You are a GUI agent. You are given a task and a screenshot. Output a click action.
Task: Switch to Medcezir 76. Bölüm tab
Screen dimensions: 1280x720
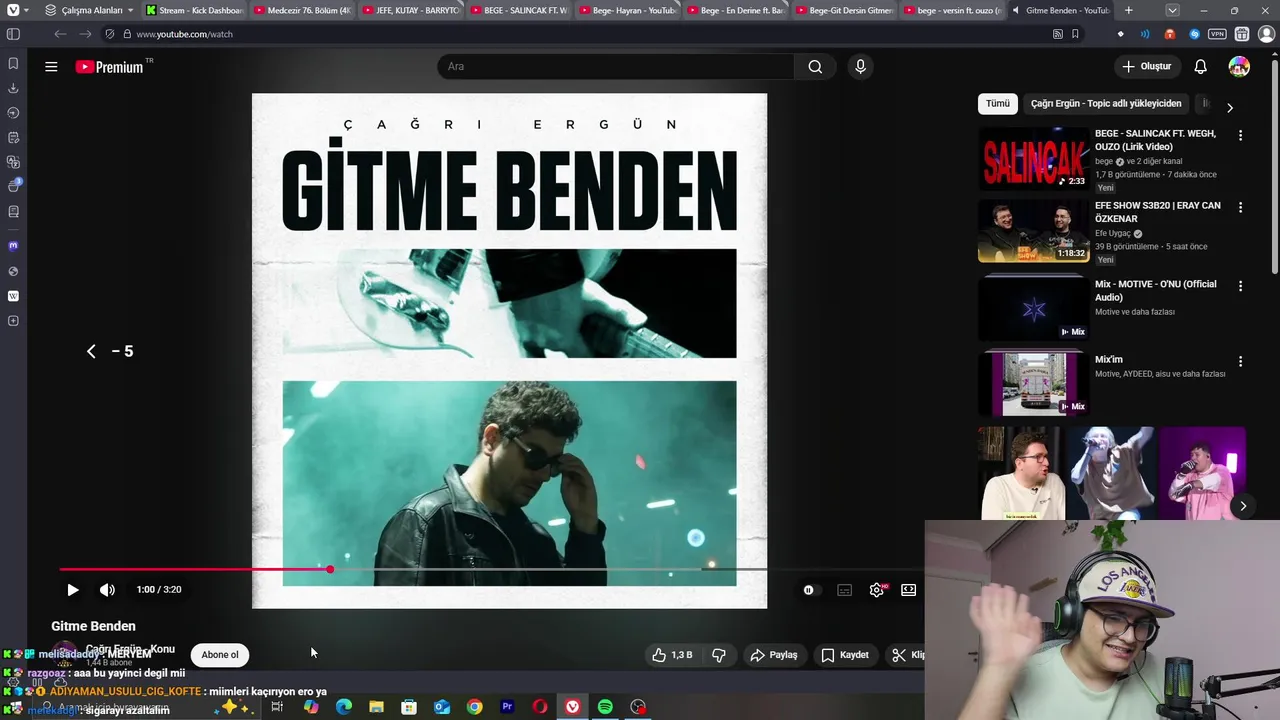(x=302, y=10)
